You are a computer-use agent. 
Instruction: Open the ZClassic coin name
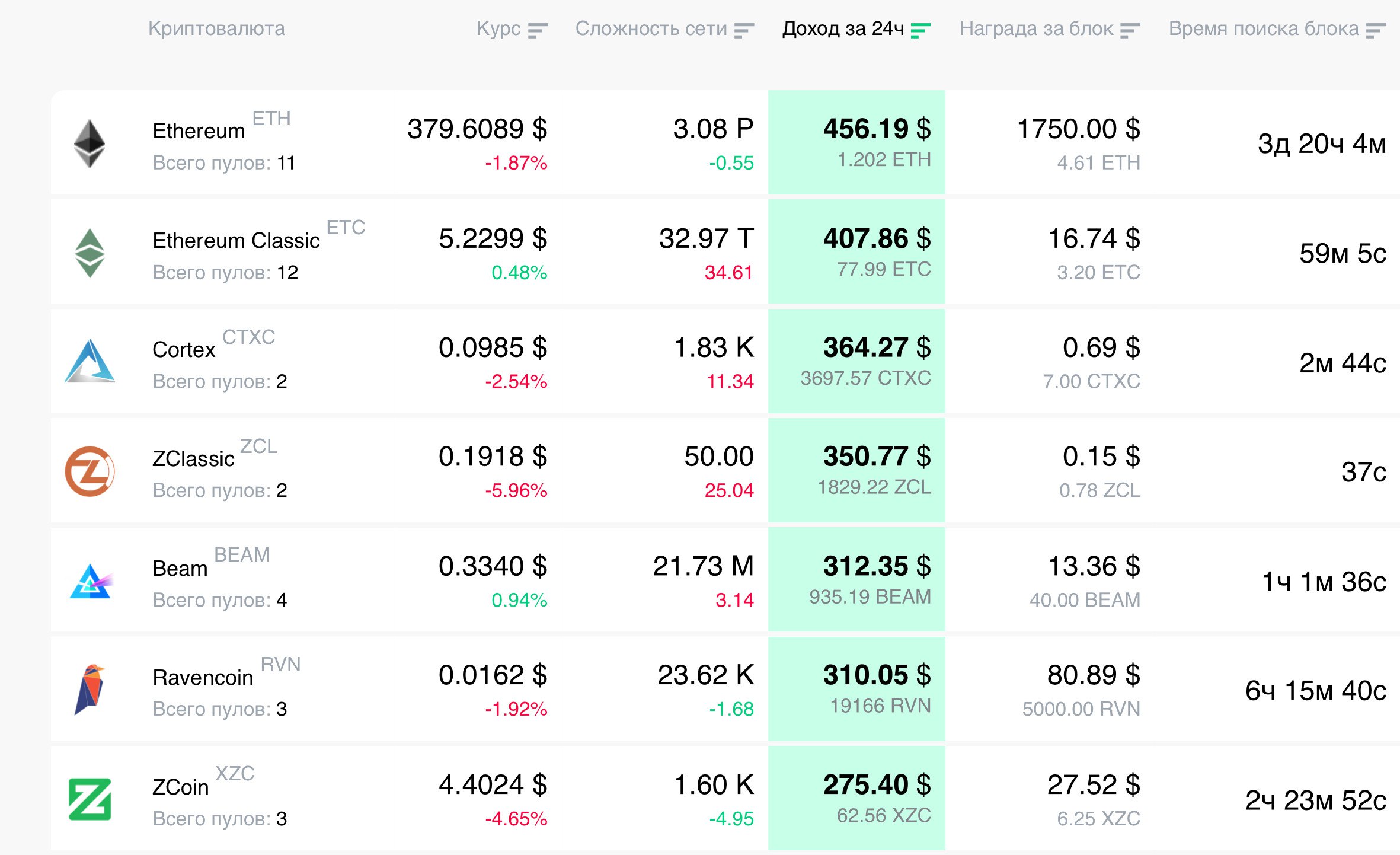(193, 459)
